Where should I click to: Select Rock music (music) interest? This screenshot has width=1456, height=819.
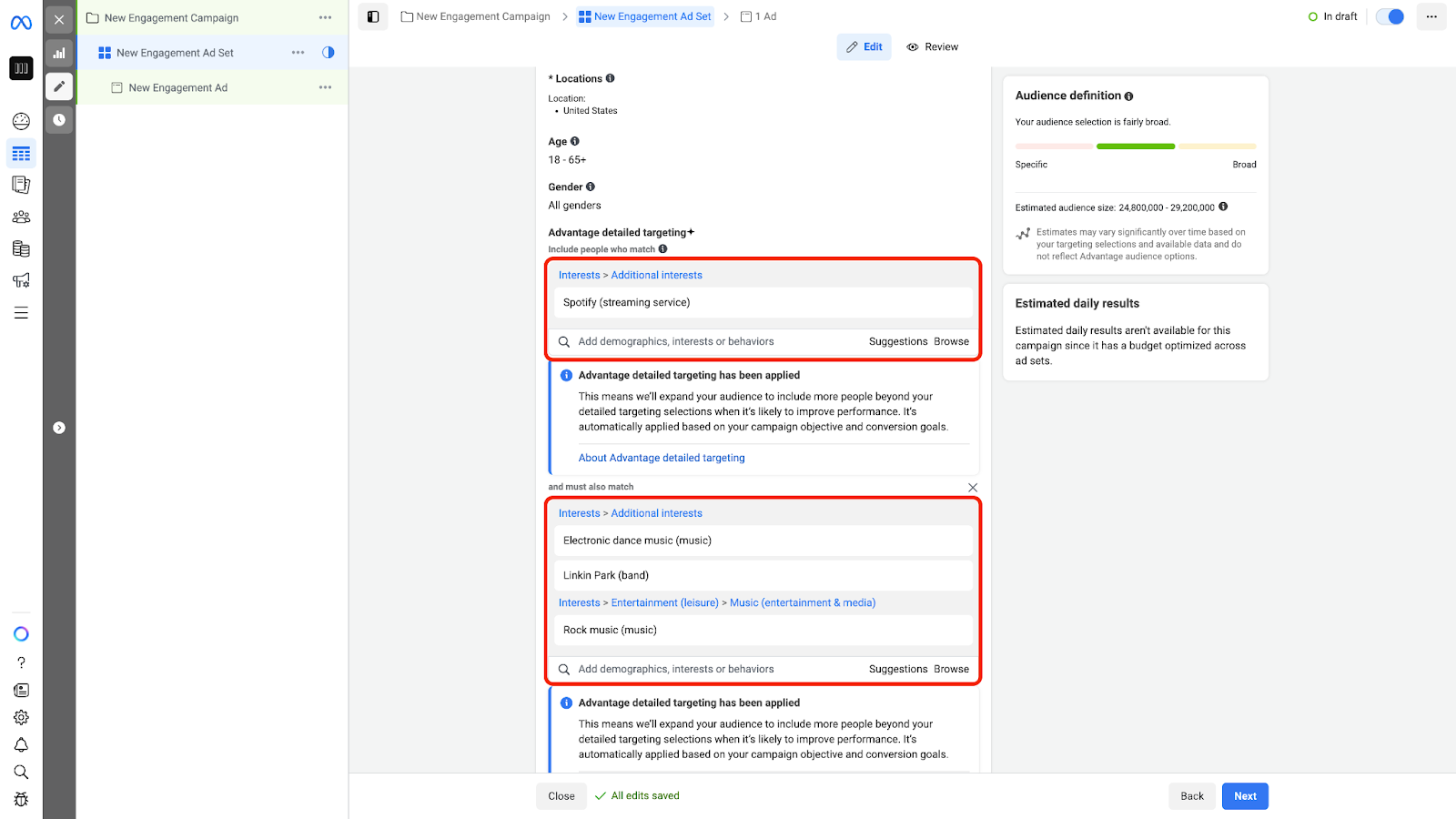[x=763, y=630]
